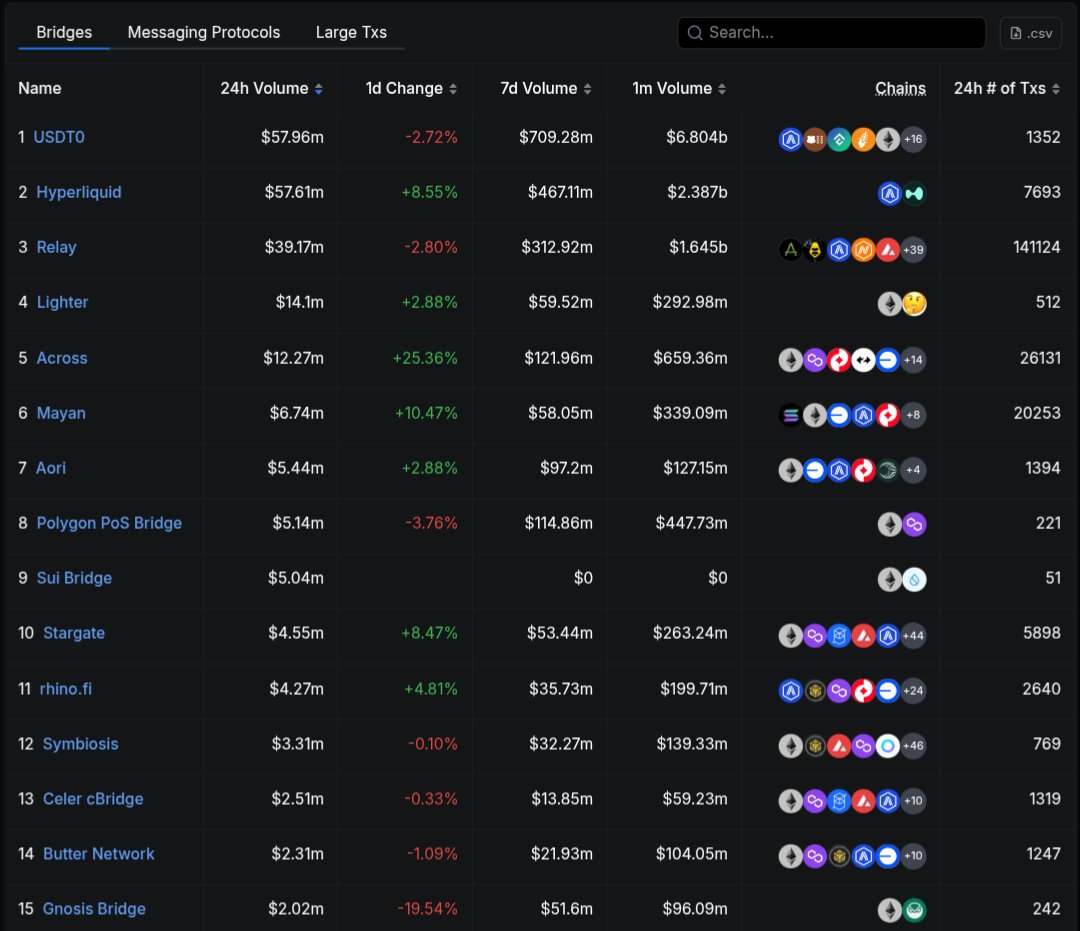Open the Celer cBridge link
Screen dimensions: 1080x931
tap(93, 799)
